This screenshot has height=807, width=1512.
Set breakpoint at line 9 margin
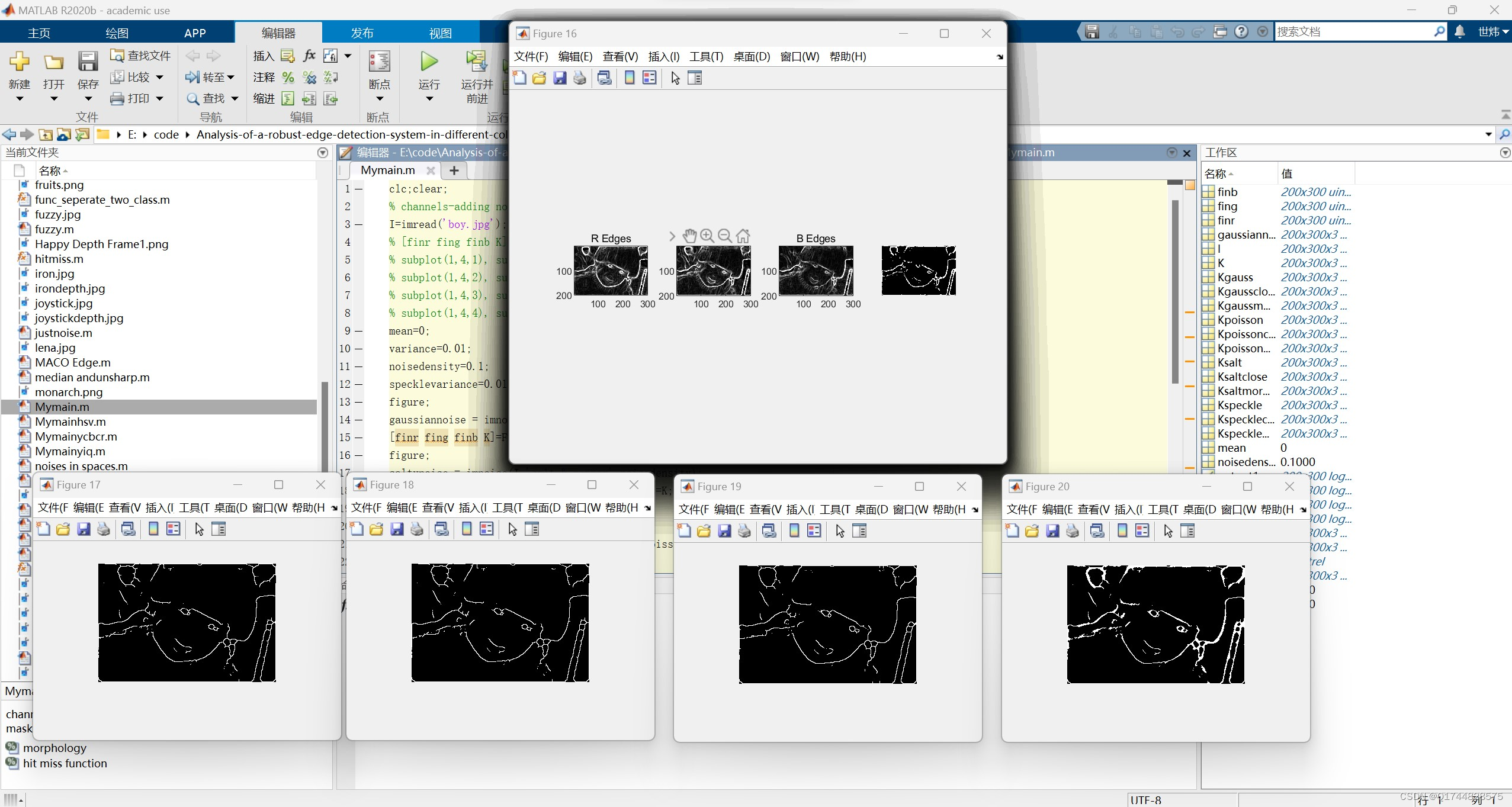(x=359, y=331)
